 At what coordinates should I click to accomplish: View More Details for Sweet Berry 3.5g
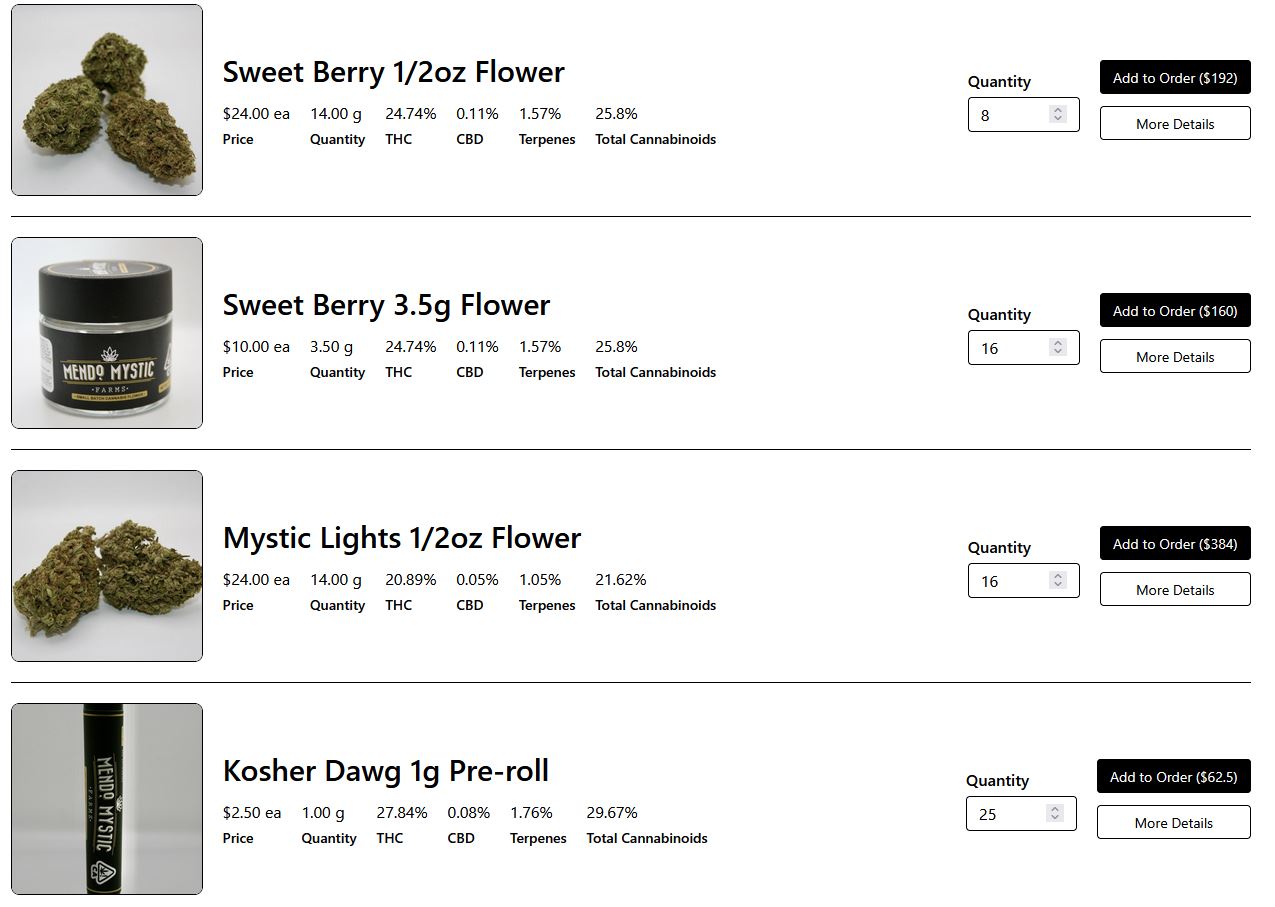pyautogui.click(x=1174, y=357)
